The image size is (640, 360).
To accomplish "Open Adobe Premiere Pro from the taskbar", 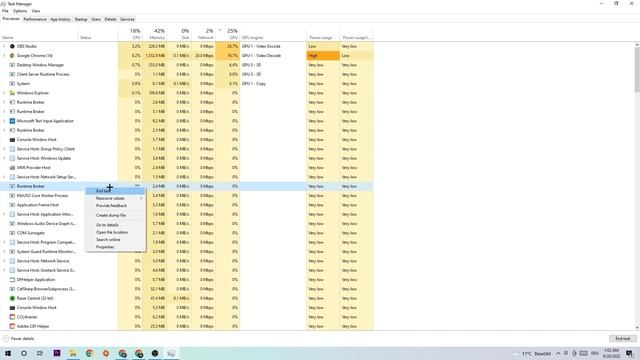I will coord(57,353).
